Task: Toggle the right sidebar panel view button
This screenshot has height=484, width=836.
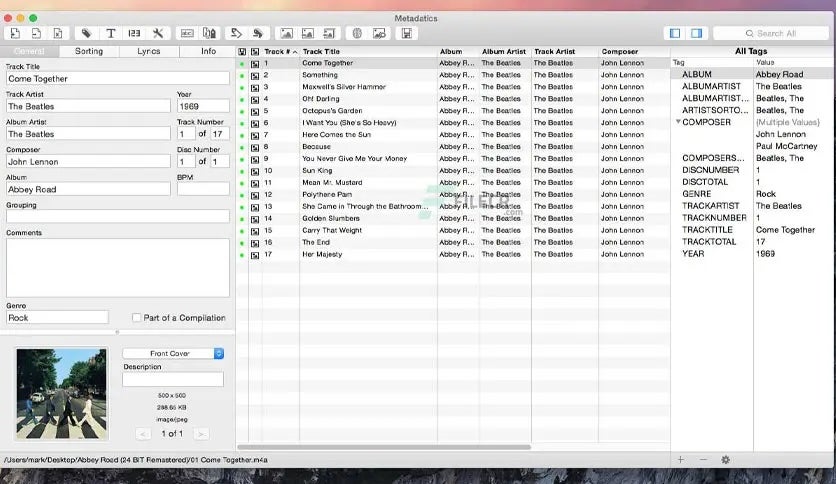Action: (696, 33)
